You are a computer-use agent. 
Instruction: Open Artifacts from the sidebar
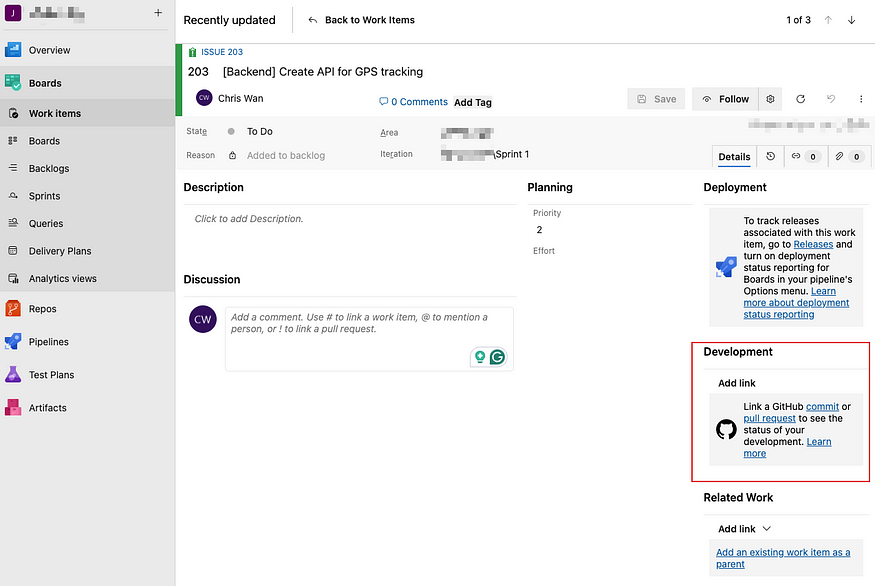[46, 407]
